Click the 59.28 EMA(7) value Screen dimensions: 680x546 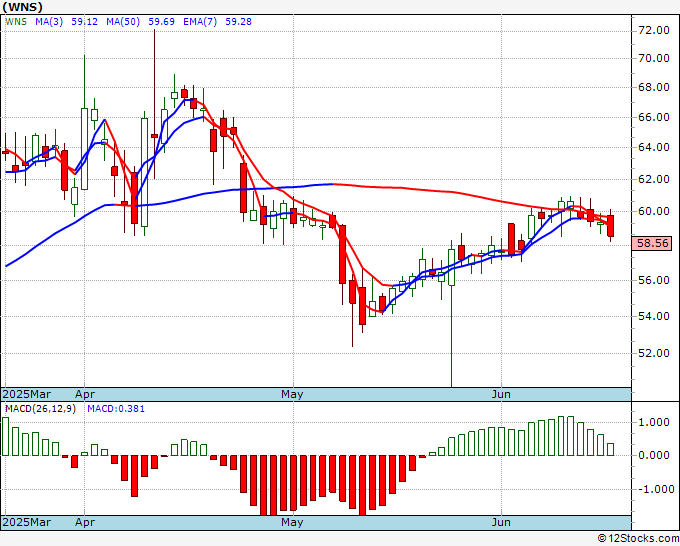[238, 22]
